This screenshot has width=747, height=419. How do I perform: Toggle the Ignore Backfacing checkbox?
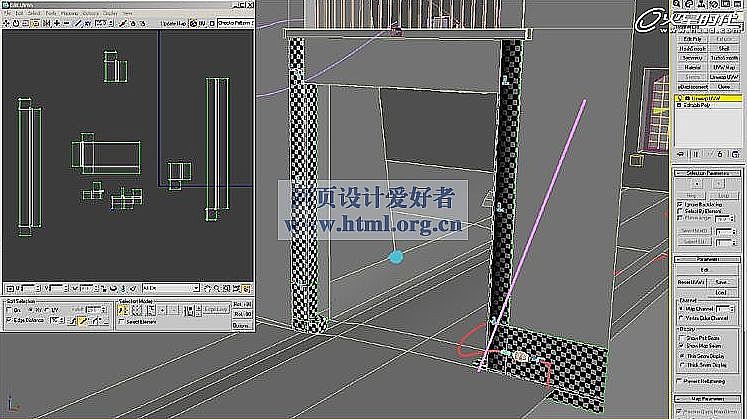680,204
